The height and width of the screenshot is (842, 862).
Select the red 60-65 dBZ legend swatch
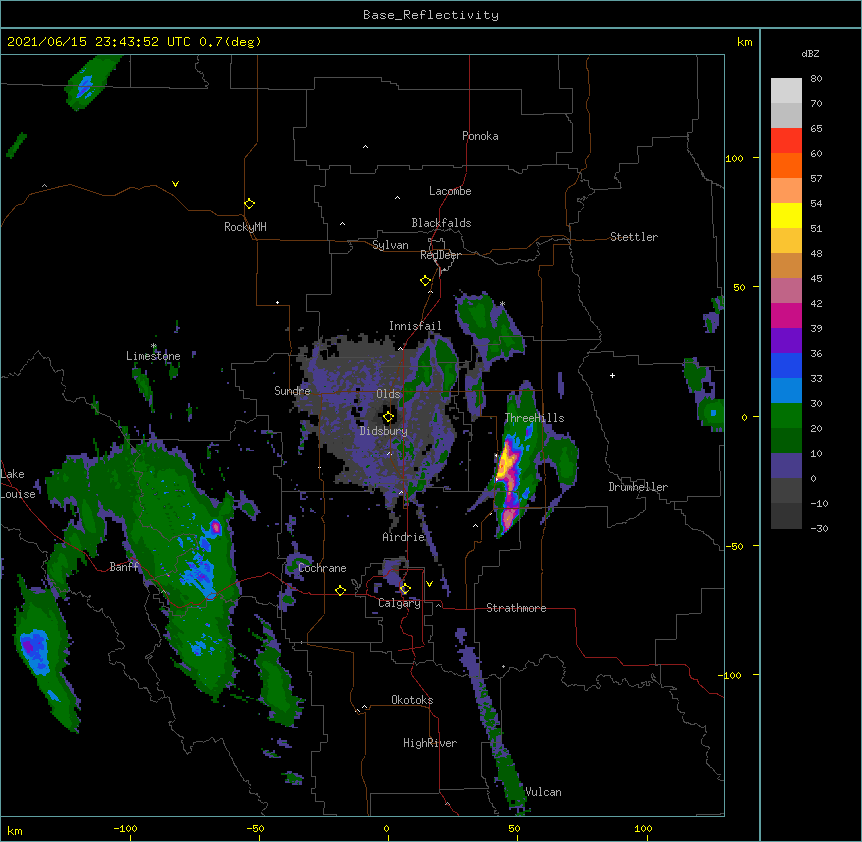786,141
